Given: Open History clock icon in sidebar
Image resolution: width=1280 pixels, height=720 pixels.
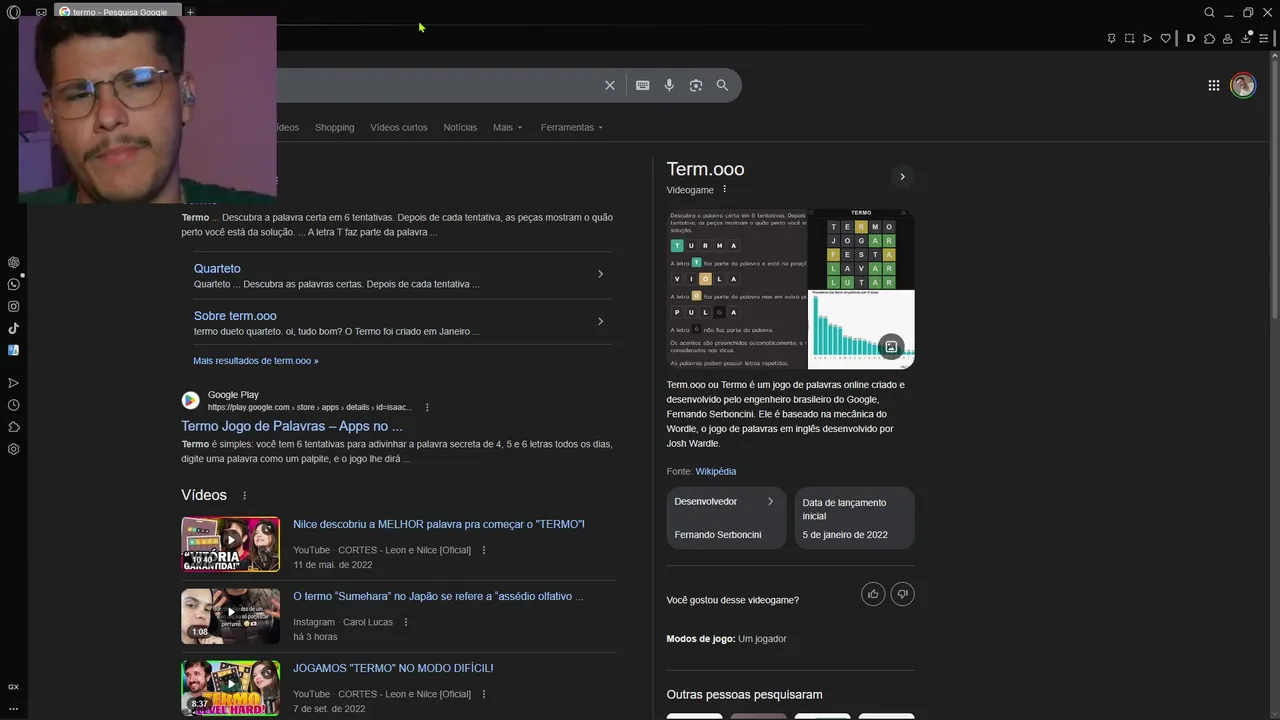Looking at the screenshot, I should (14, 405).
